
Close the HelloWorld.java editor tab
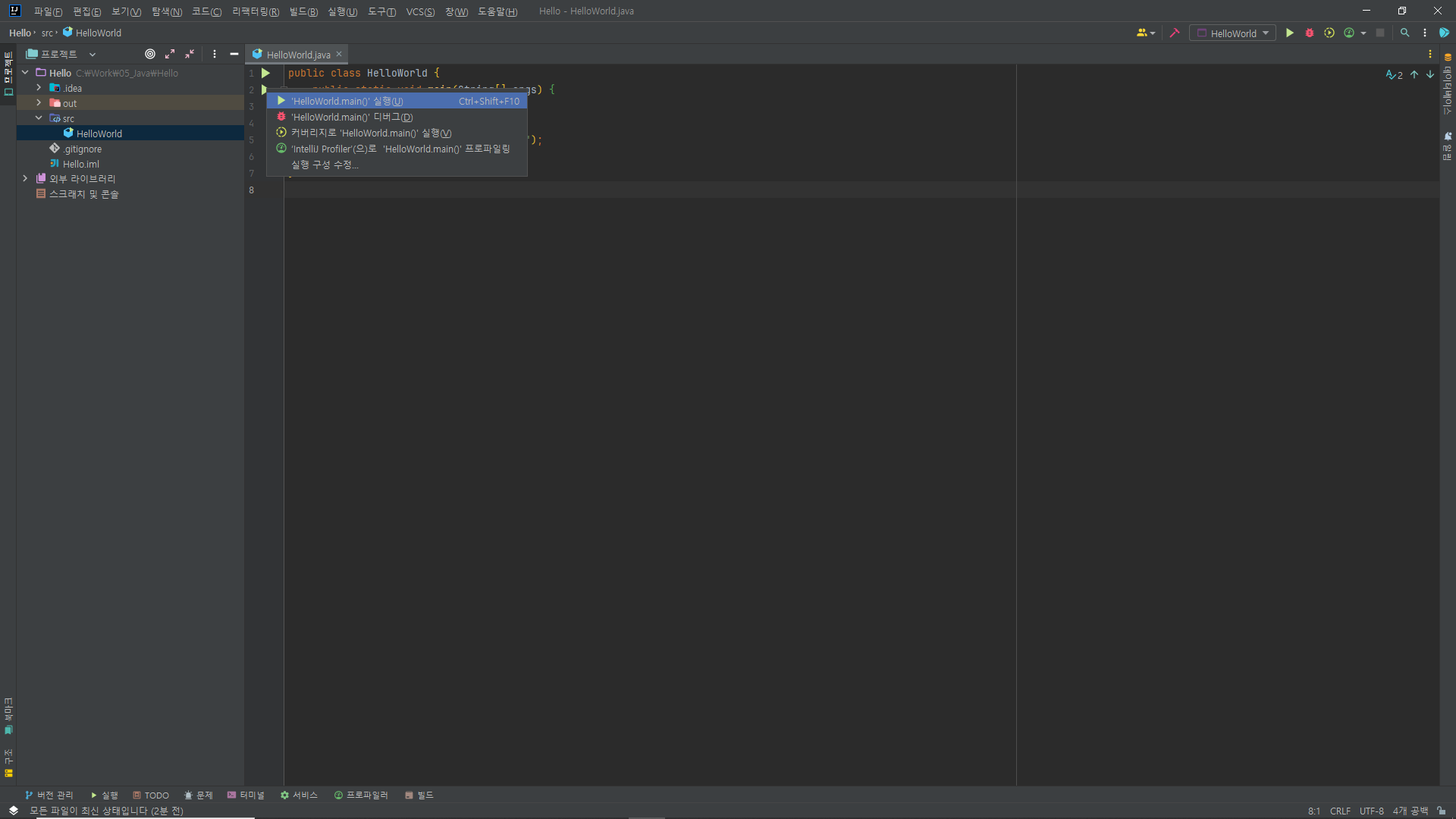[339, 54]
